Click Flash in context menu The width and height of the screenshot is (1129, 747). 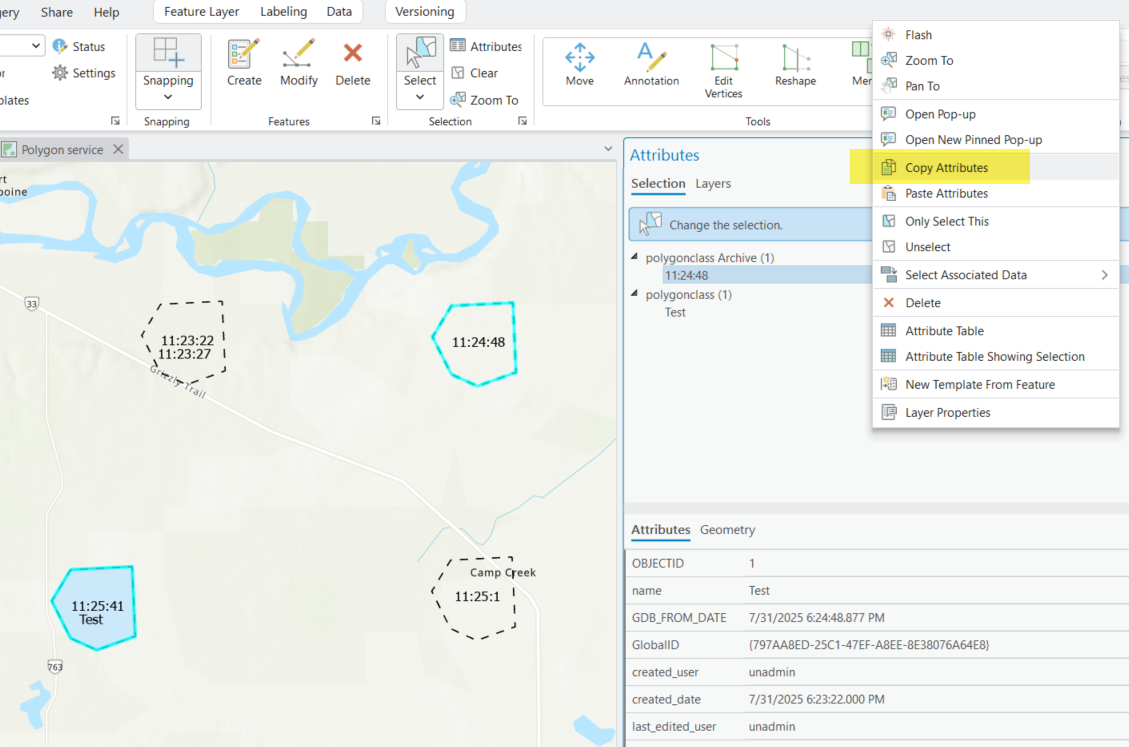pos(996,35)
